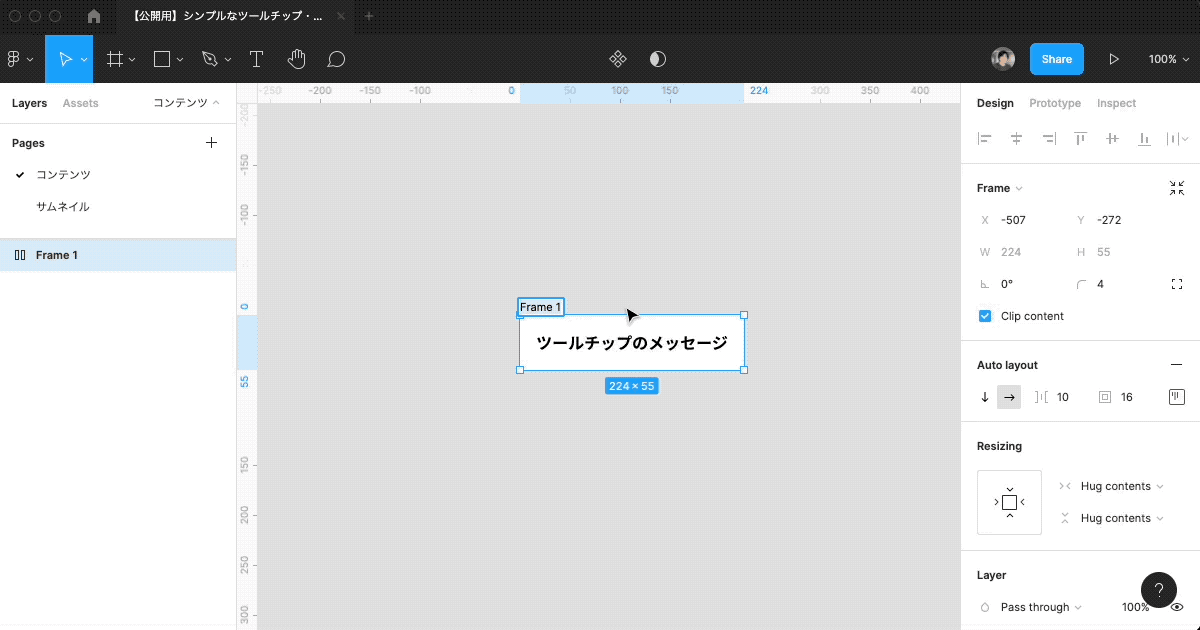This screenshot has width=1200, height=630.
Task: Select the Text tool
Action: [x=256, y=58]
